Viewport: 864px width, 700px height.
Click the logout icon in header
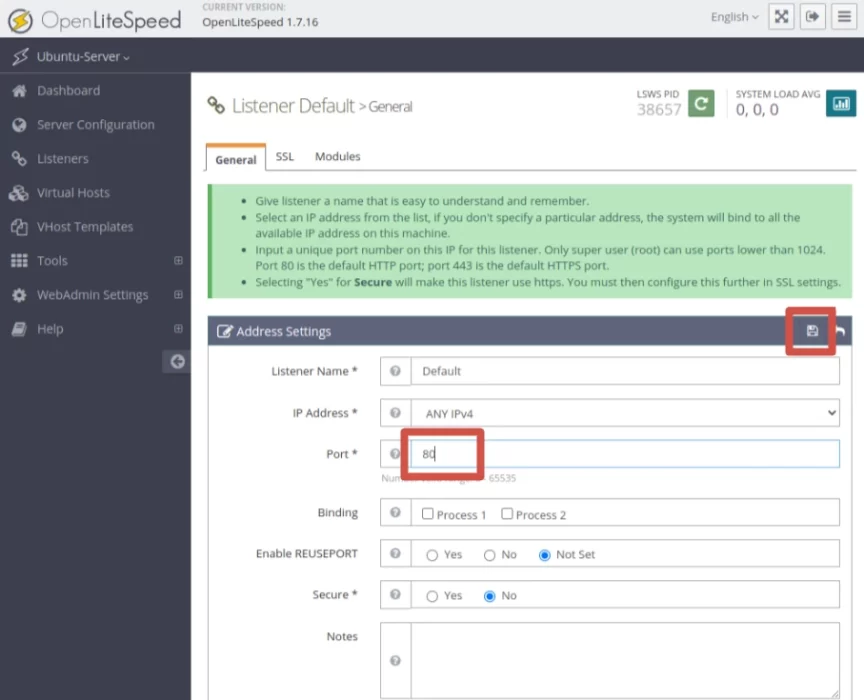click(x=812, y=17)
